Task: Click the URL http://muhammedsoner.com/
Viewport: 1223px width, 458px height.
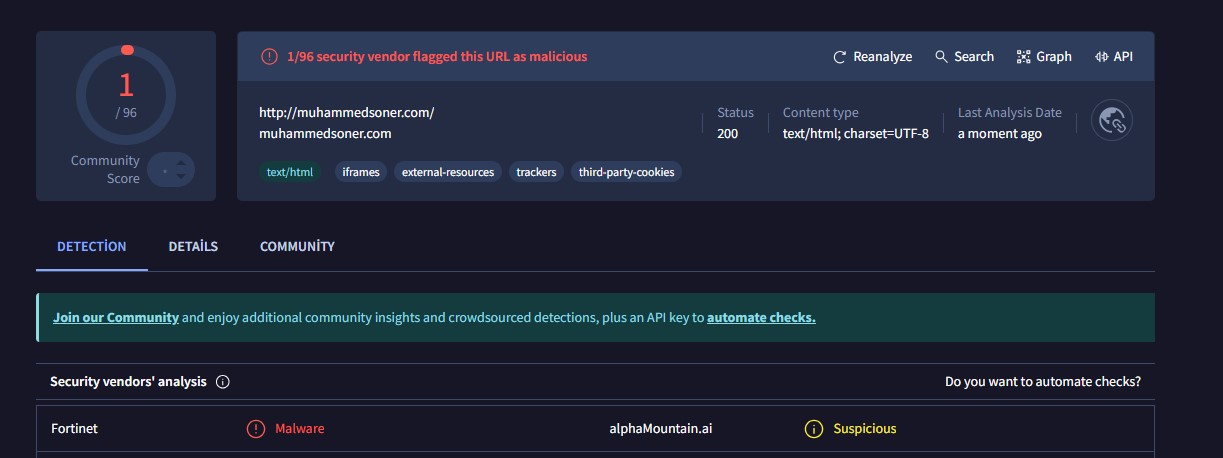Action: 347,113
